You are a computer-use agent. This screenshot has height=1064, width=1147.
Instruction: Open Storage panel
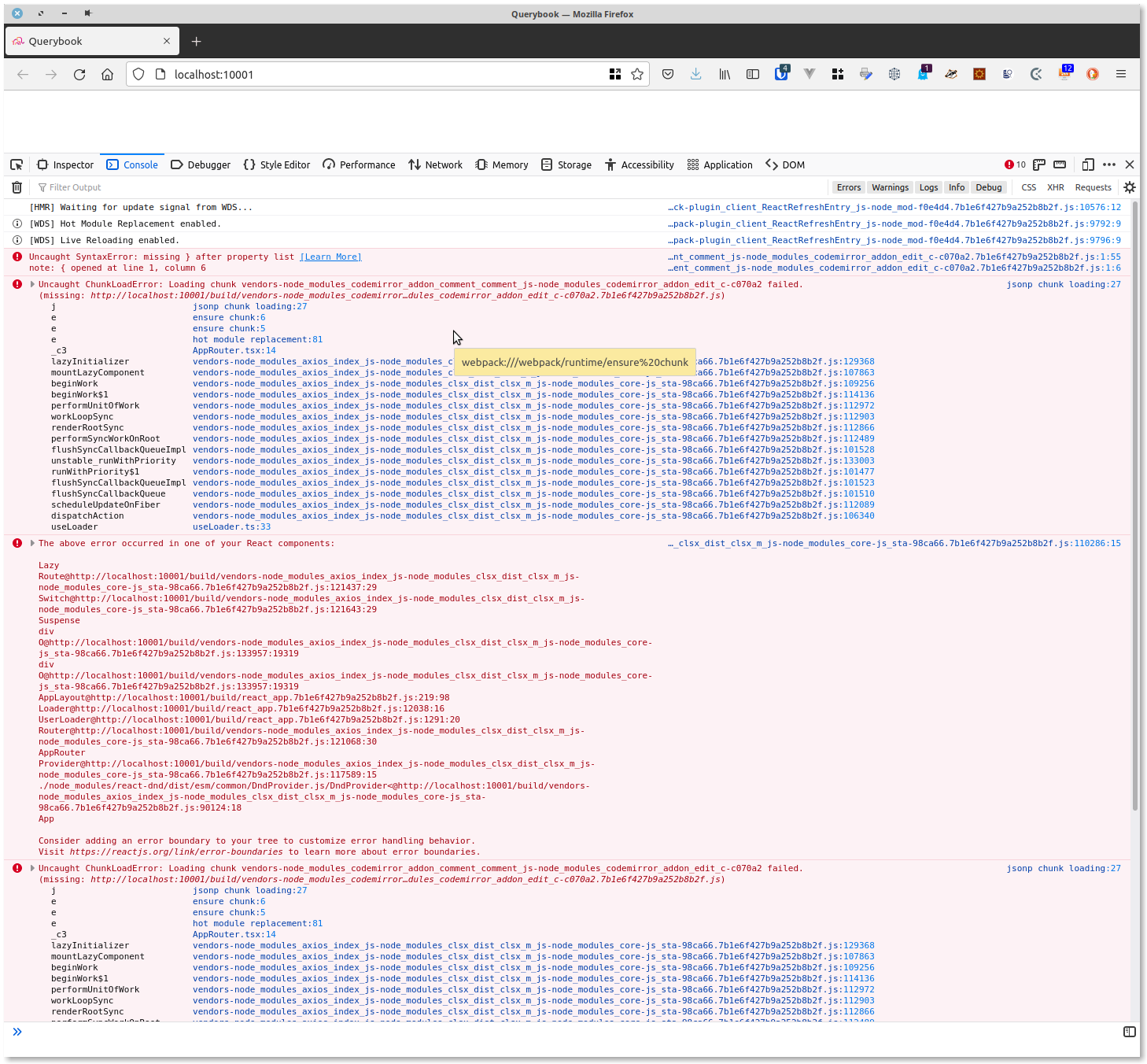coord(566,164)
